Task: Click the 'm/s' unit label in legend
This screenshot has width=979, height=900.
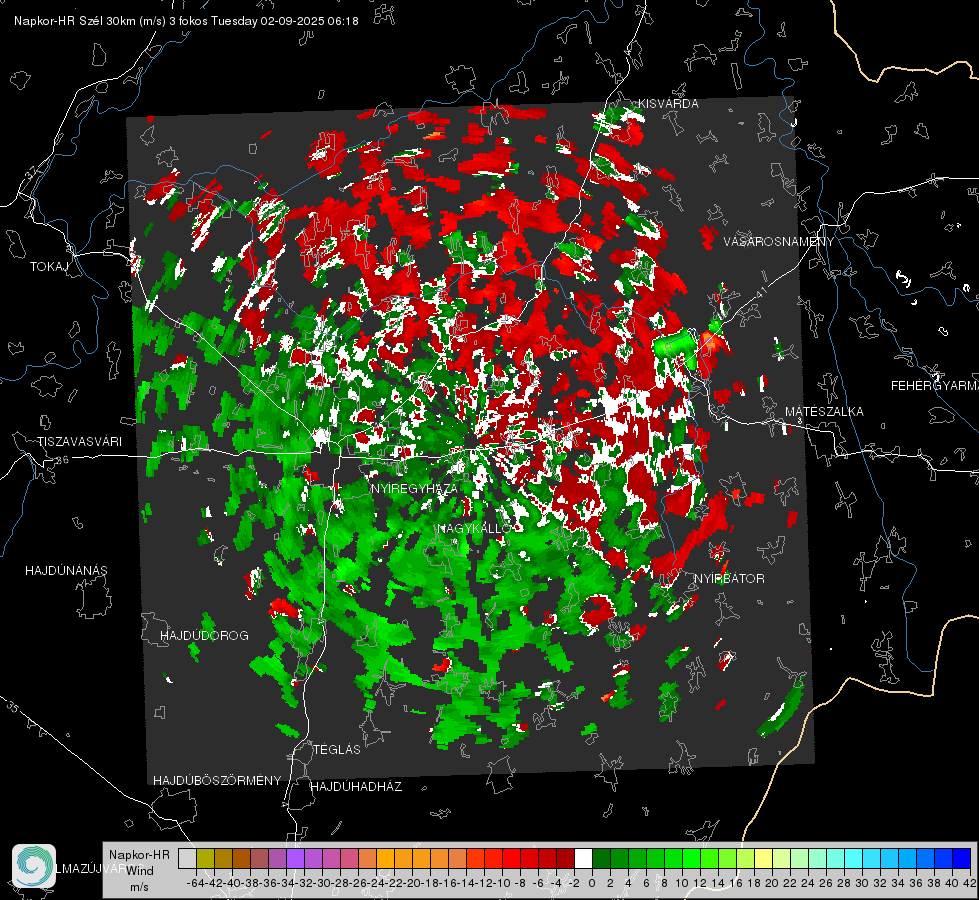Action: pyautogui.click(x=139, y=887)
